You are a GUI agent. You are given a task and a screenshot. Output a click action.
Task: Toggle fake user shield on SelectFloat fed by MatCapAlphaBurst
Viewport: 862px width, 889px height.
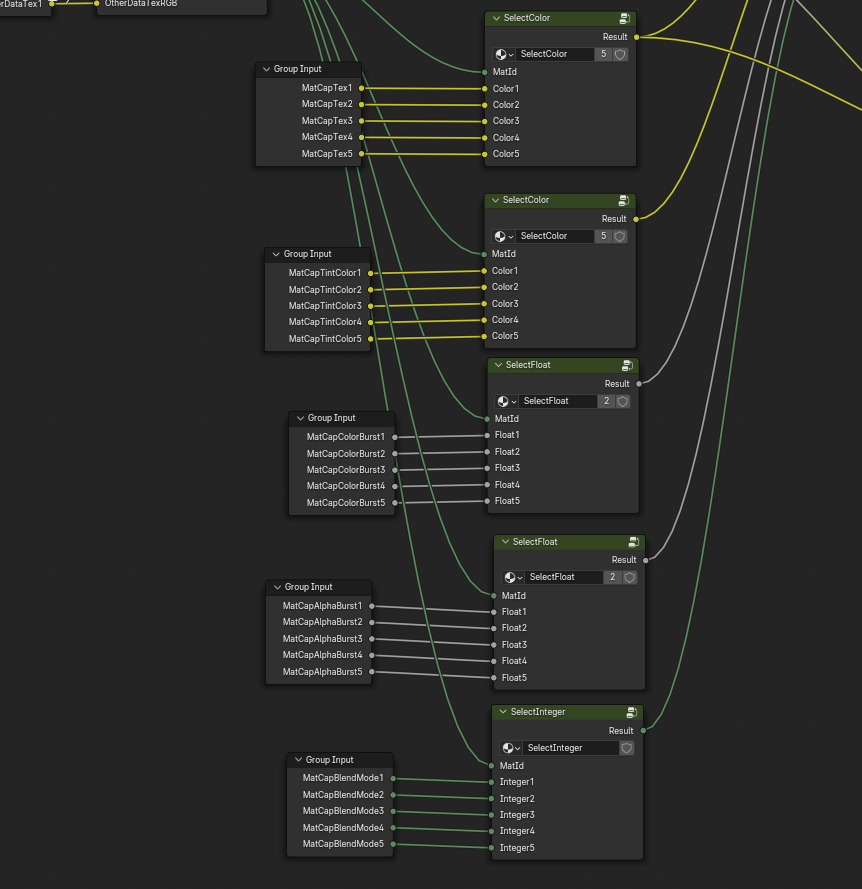(630, 578)
